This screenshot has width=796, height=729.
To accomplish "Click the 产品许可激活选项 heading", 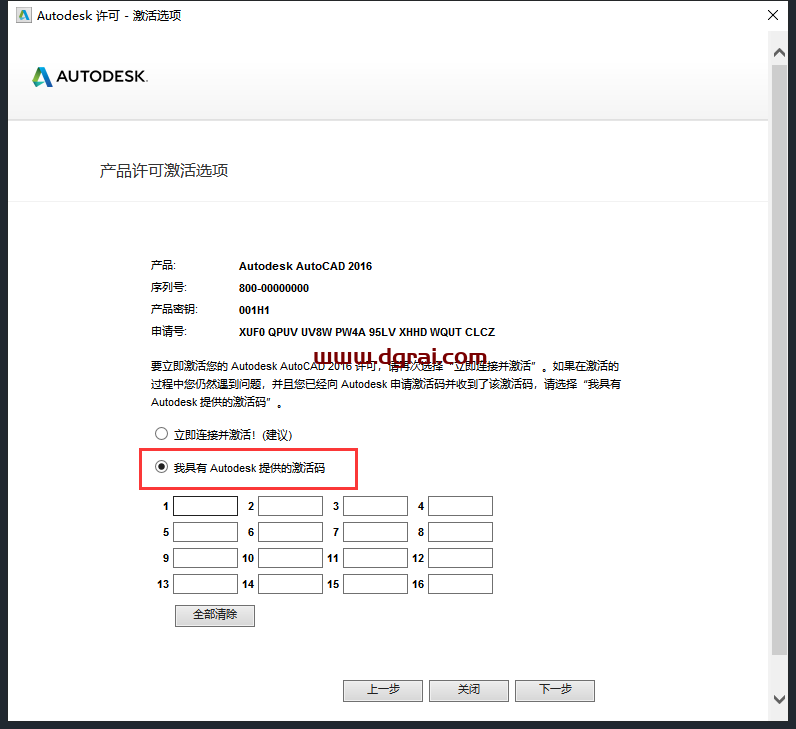I will click(x=163, y=171).
